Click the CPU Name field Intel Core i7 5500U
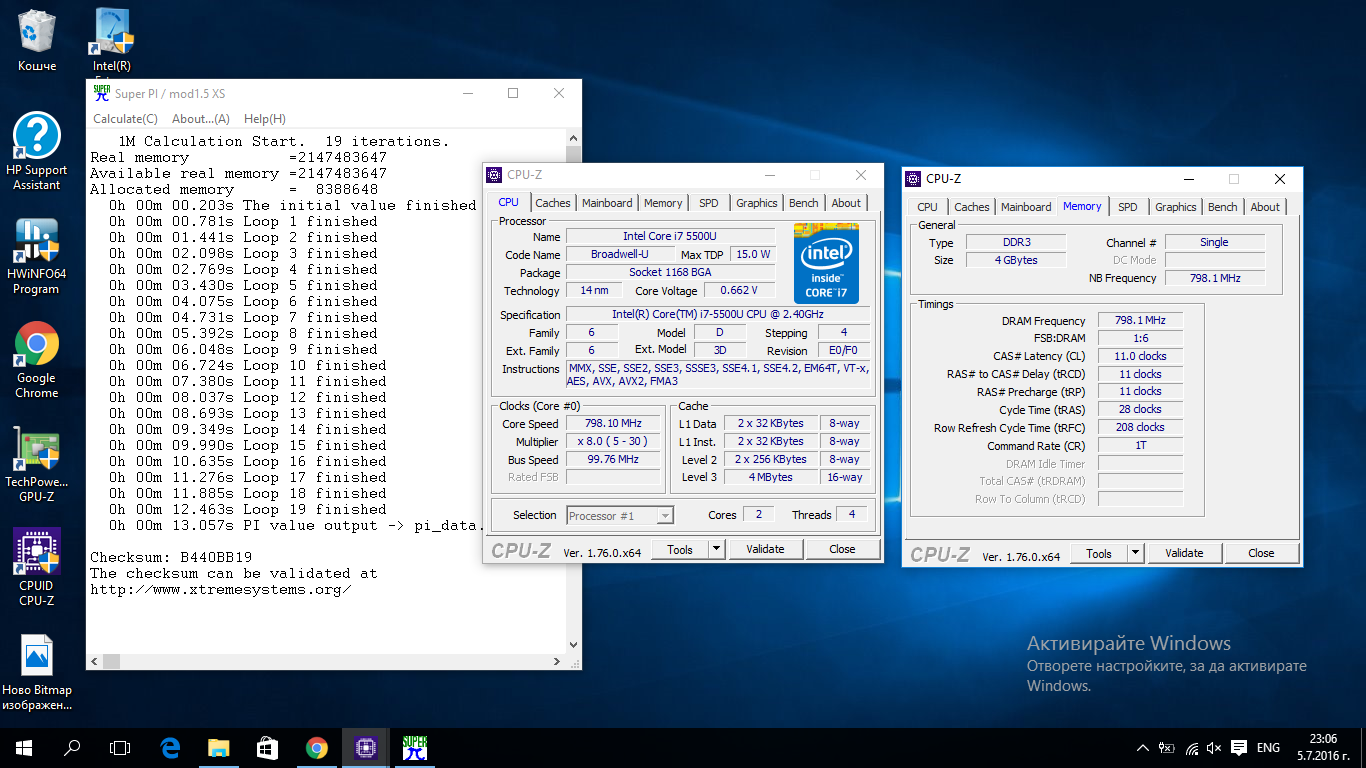 (670, 236)
